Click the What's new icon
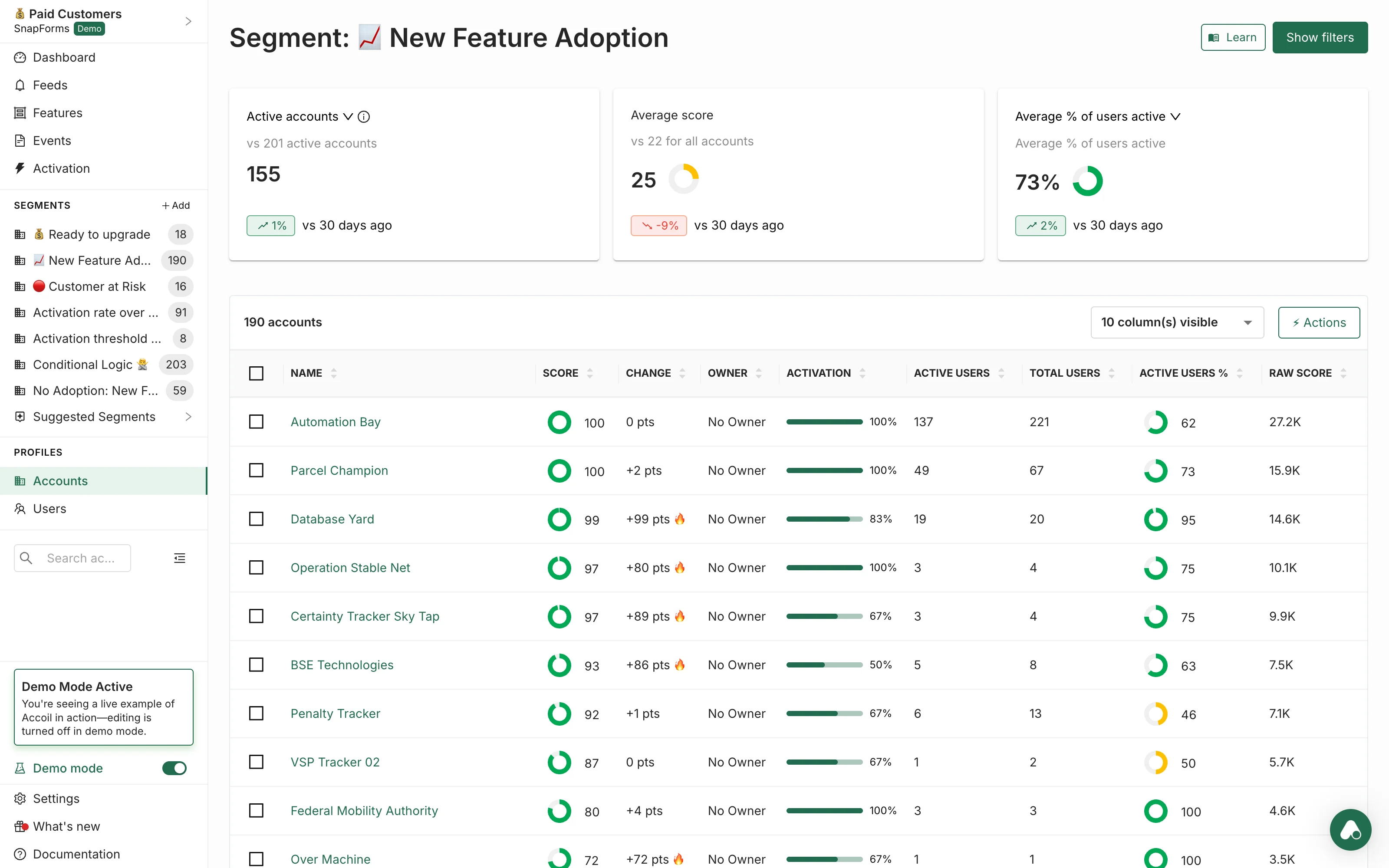1389x868 pixels. (20, 826)
